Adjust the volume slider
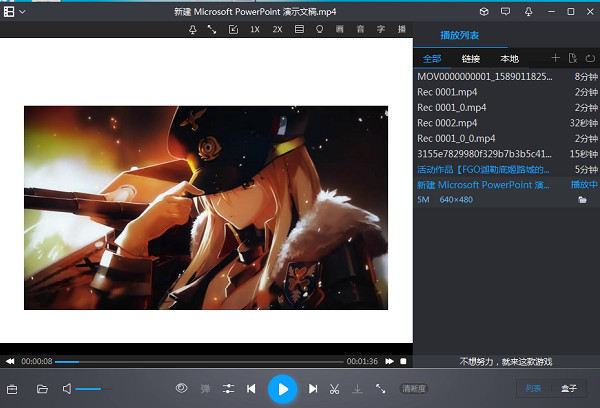This screenshot has height=408, width=600. 94,389
